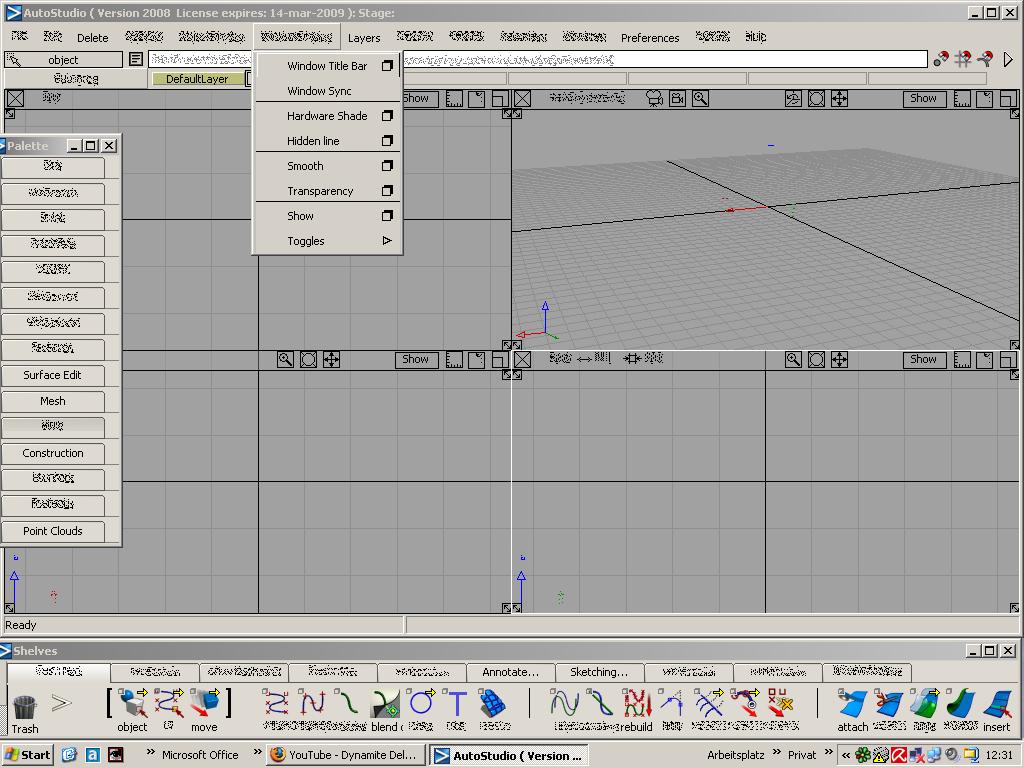The width and height of the screenshot is (1024, 768).
Task: Open the Show dropdown in the perspective window
Action: click(x=923, y=99)
